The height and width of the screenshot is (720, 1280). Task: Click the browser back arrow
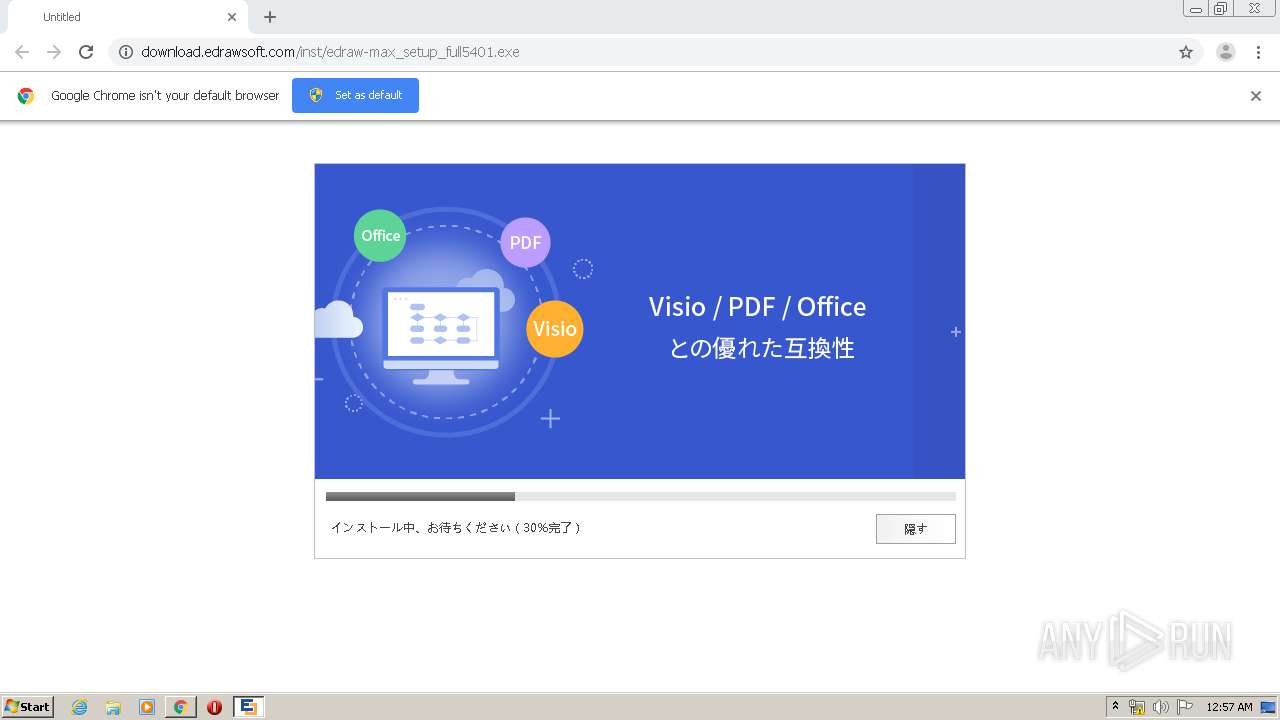pyautogui.click(x=22, y=52)
